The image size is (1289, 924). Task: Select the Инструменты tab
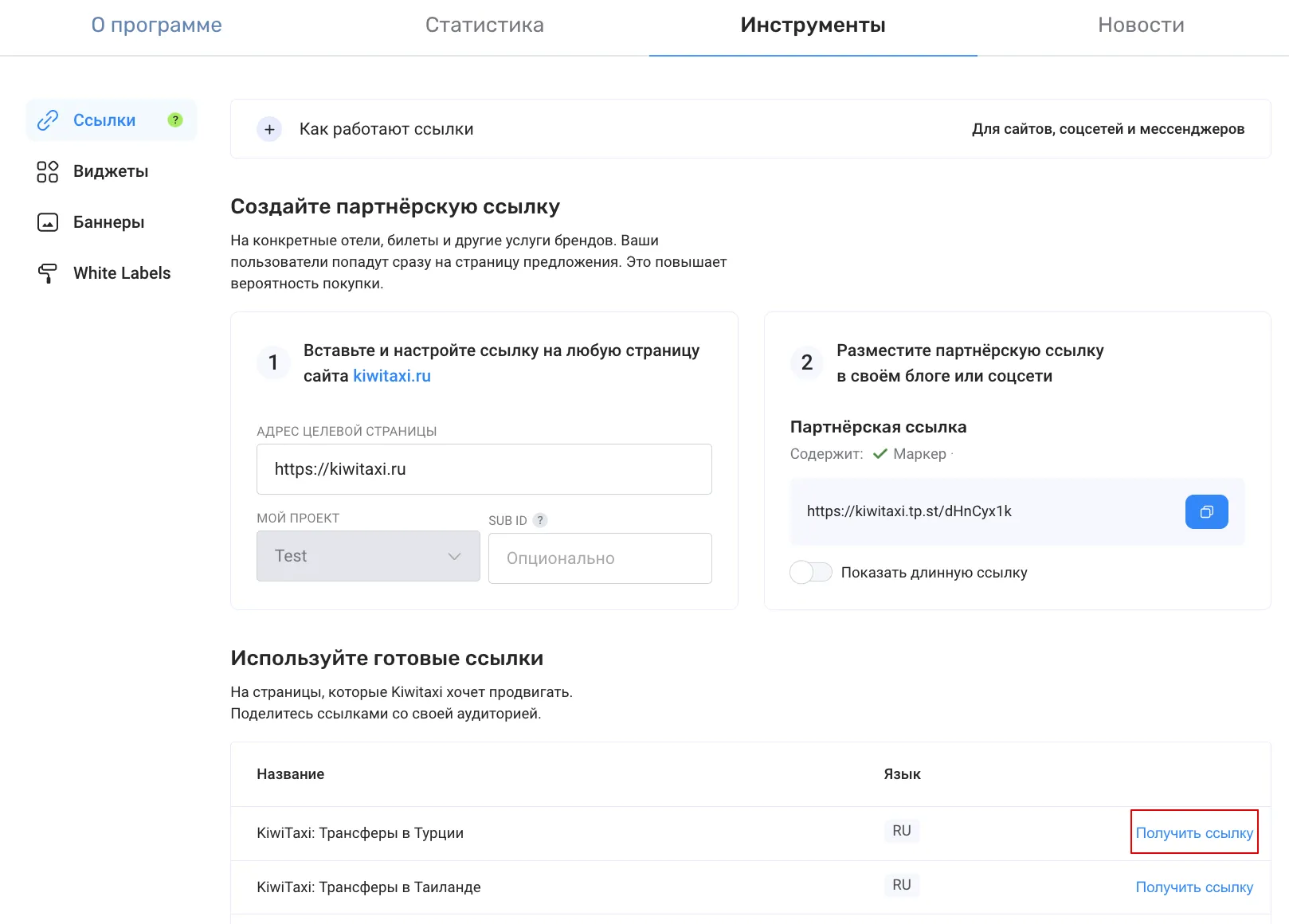(813, 25)
